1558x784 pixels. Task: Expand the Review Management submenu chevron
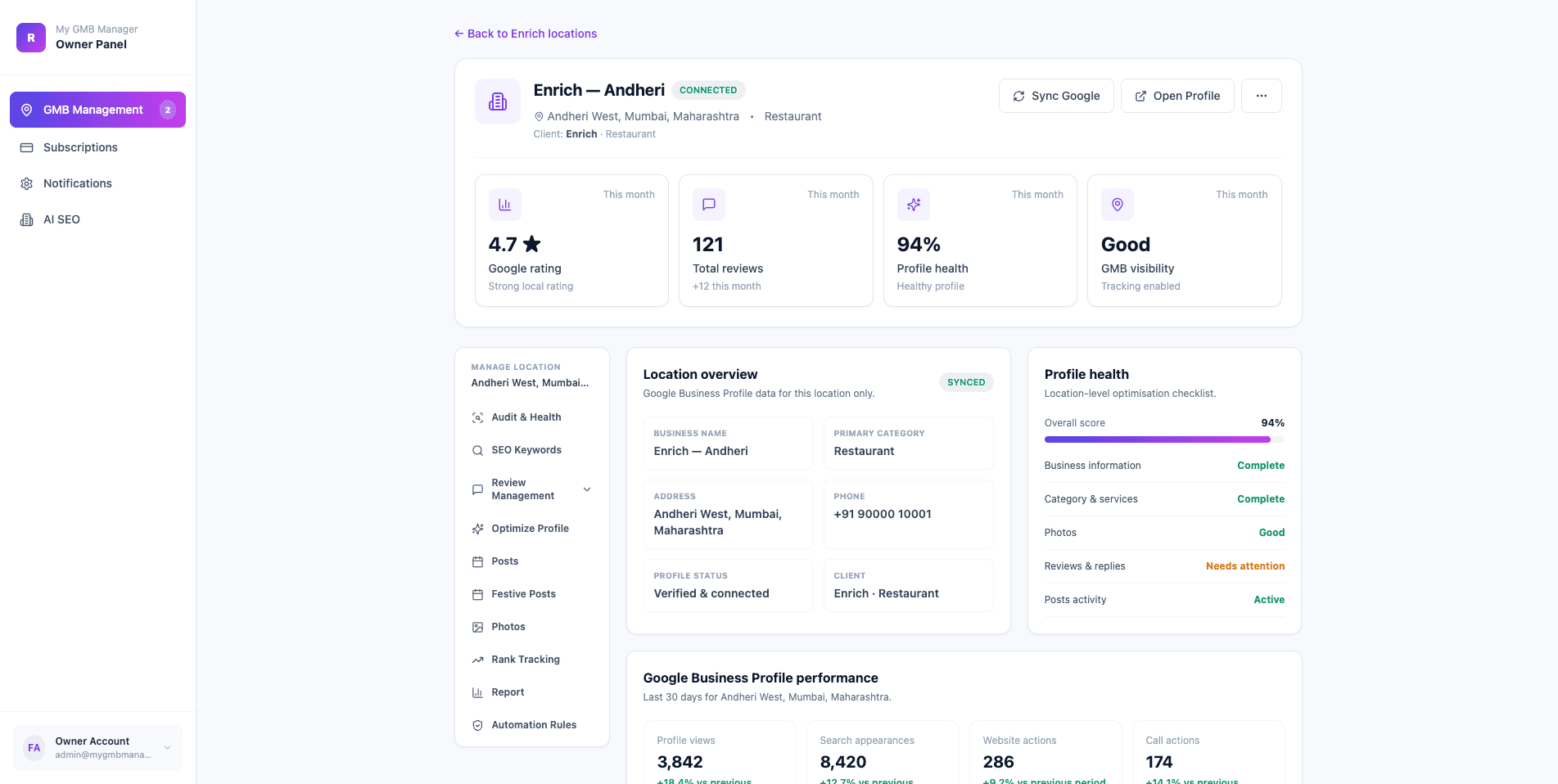587,489
